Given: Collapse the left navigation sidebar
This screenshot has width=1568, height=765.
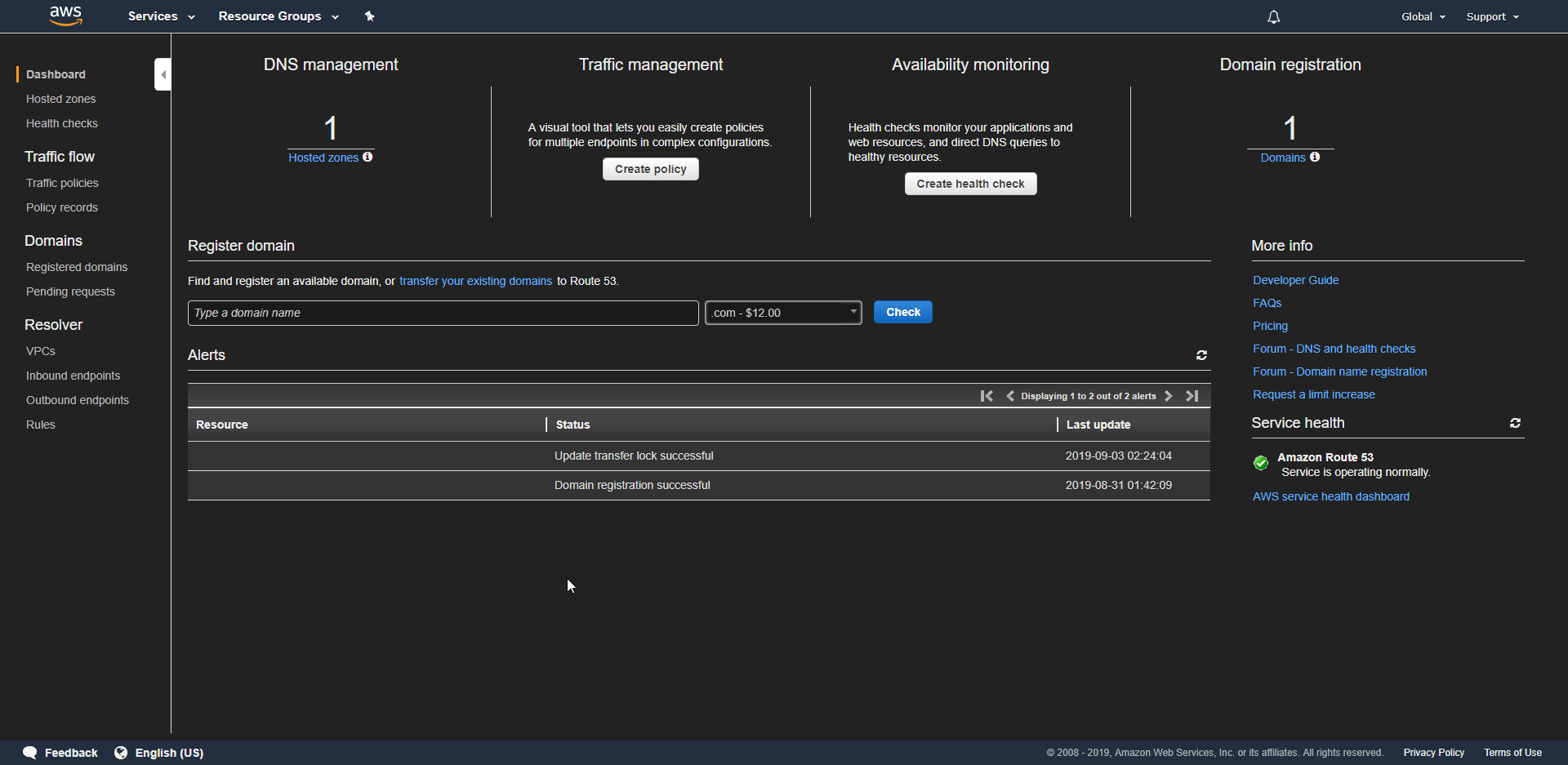Looking at the screenshot, I should tap(163, 74).
